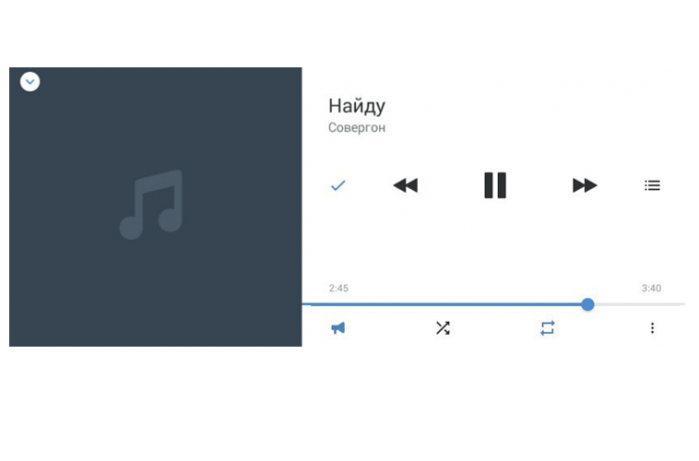
Task: Pause the current track
Action: pos(495,185)
